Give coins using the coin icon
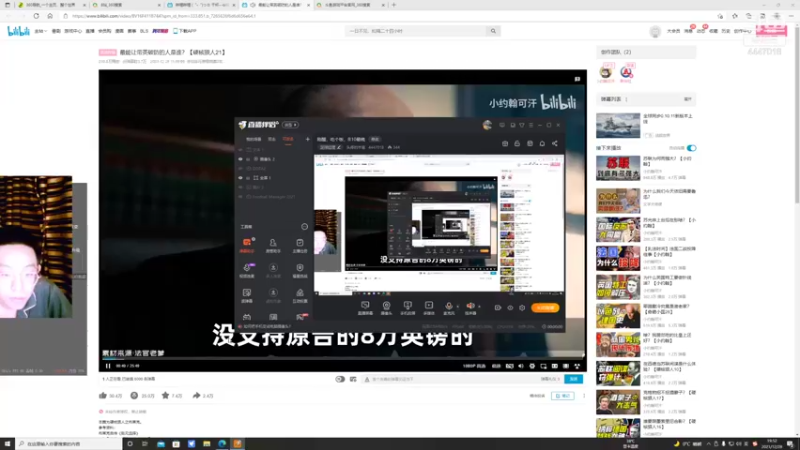Image resolution: width=800 pixels, height=450 pixels. tap(134, 395)
